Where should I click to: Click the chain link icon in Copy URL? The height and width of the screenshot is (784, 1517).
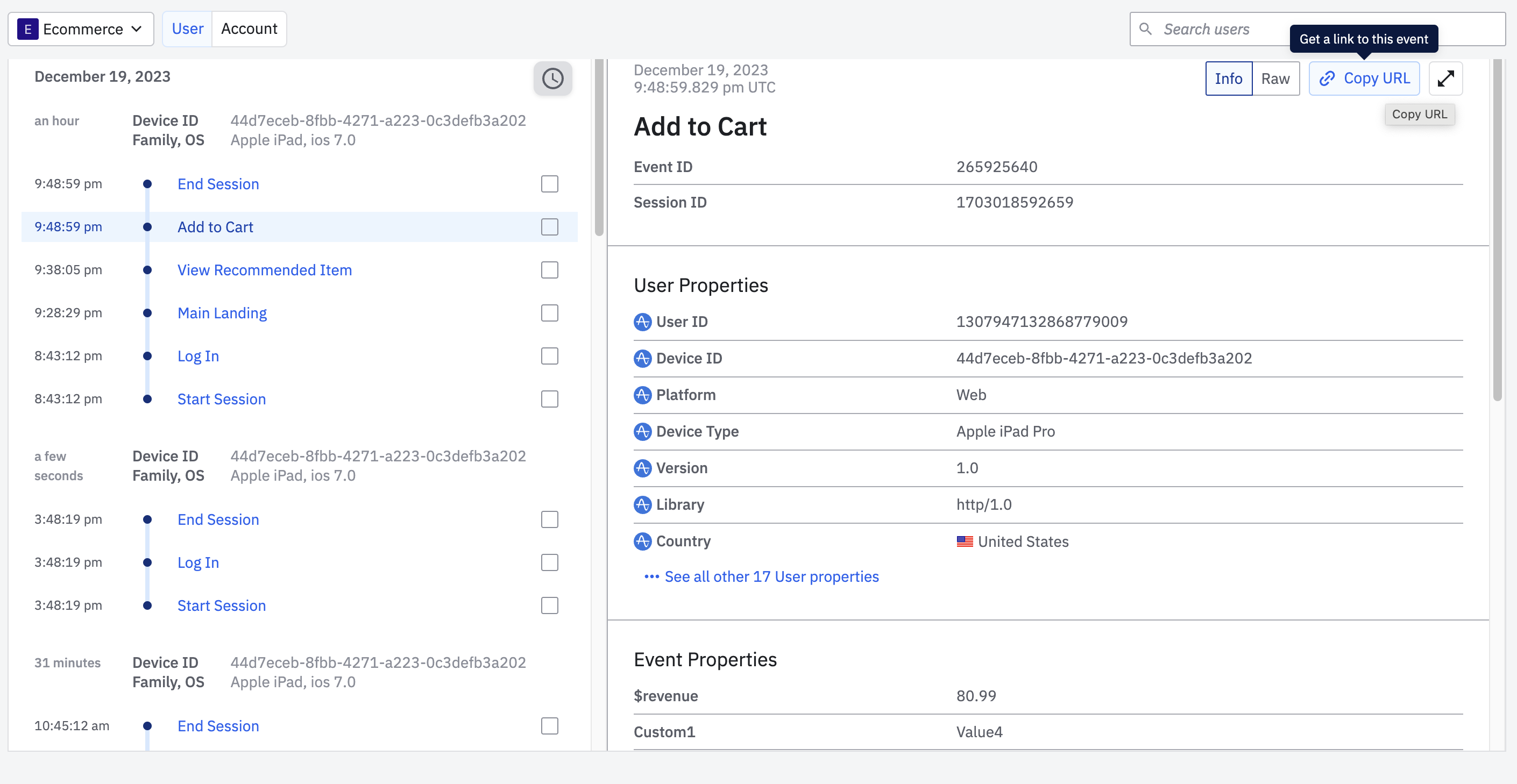[x=1327, y=79]
